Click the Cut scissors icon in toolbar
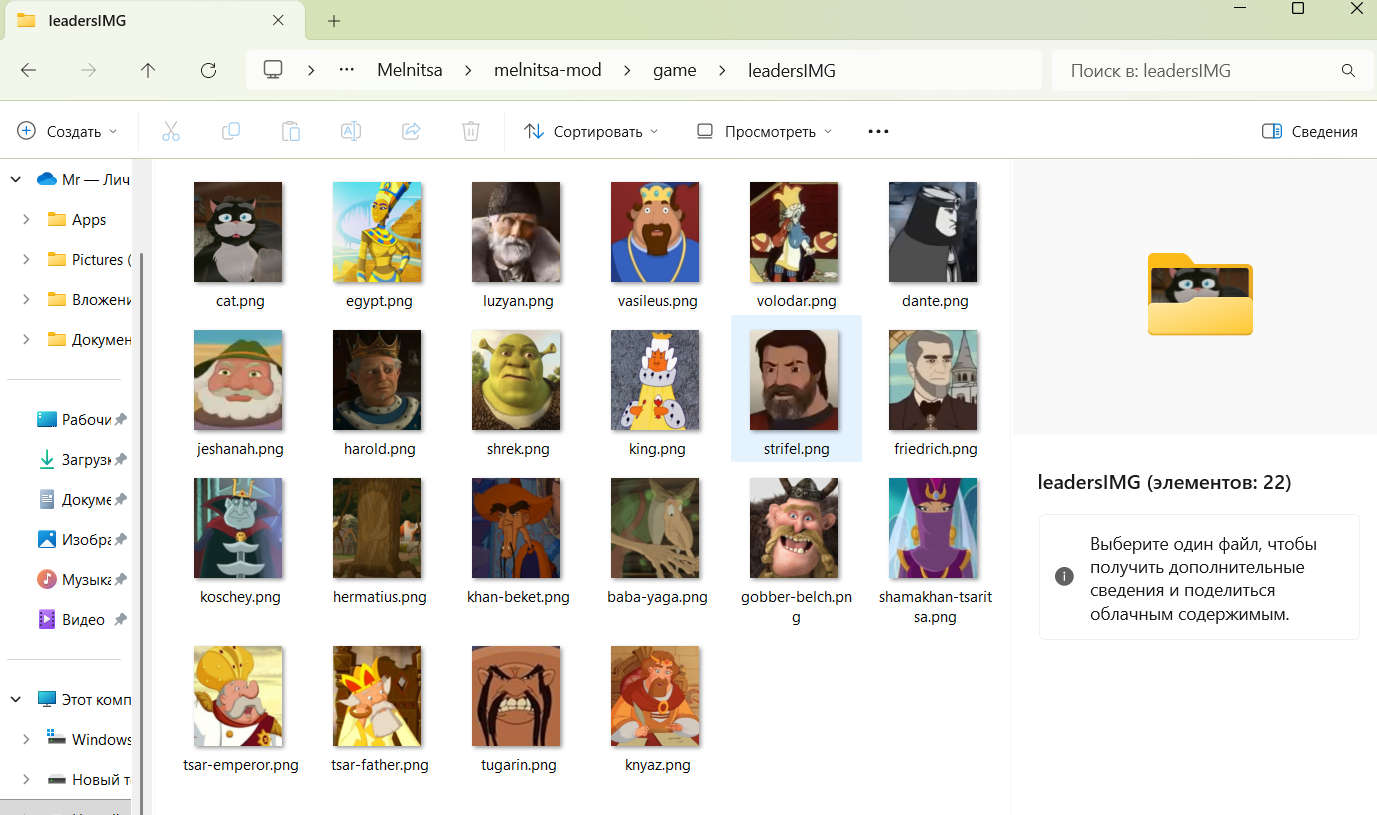Viewport: 1377px width, 815px height. coord(170,131)
